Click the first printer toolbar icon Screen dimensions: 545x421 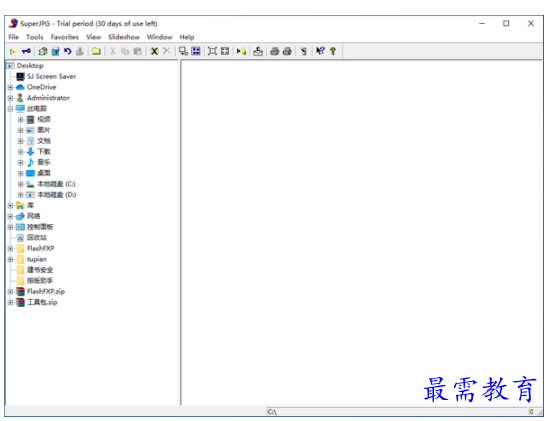(x=275, y=51)
